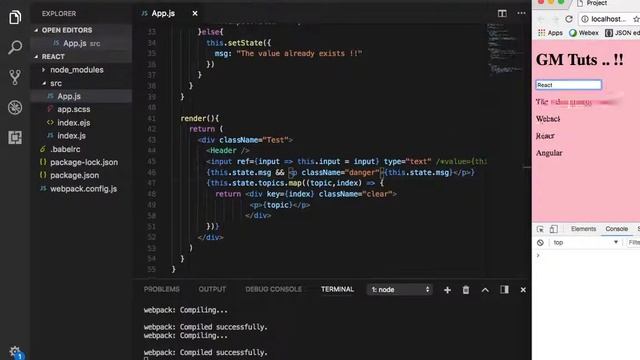Click the Header component line in code
Viewport: 640px width, 360px height.
[227, 151]
